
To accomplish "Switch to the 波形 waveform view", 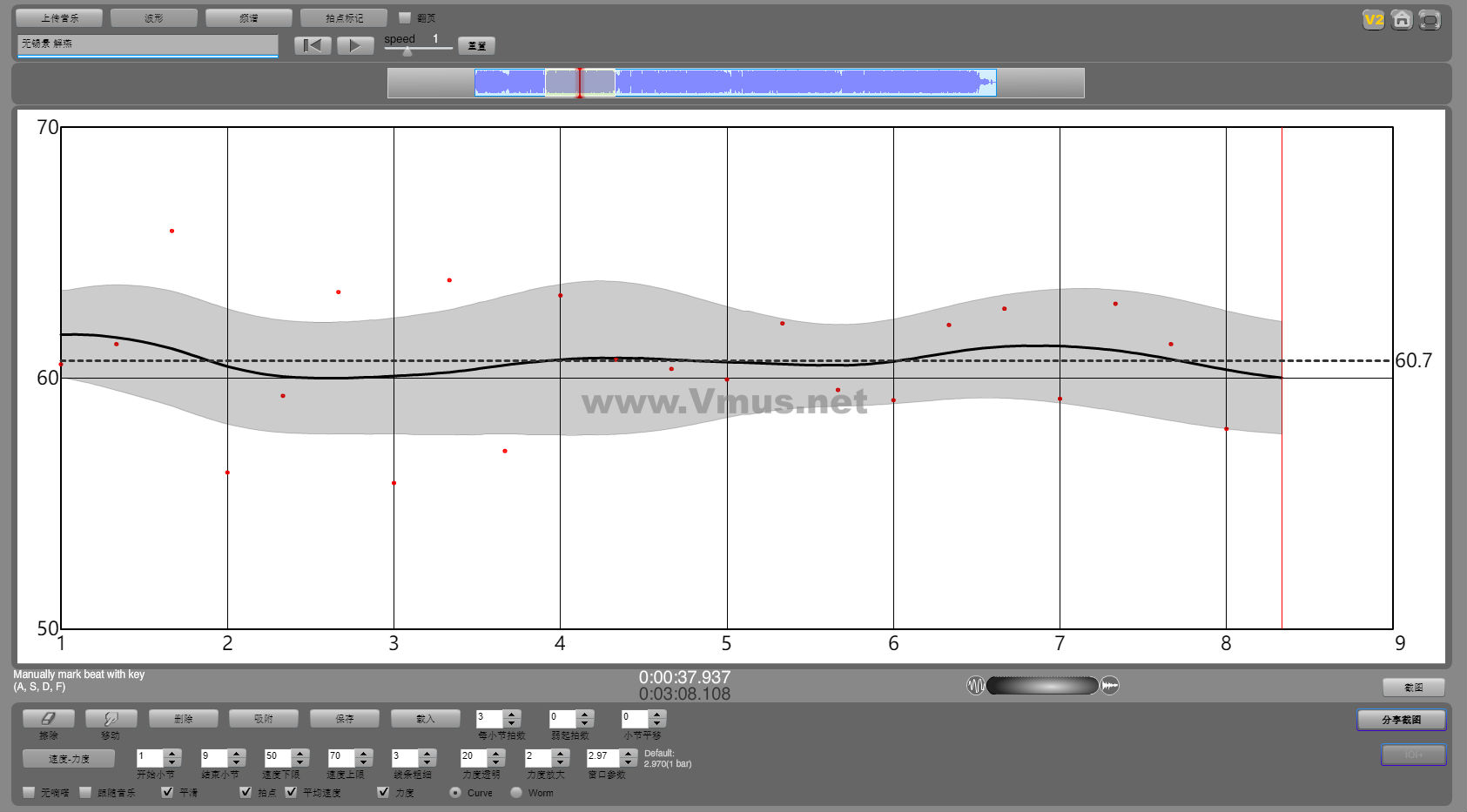I will pyautogui.click(x=154, y=17).
